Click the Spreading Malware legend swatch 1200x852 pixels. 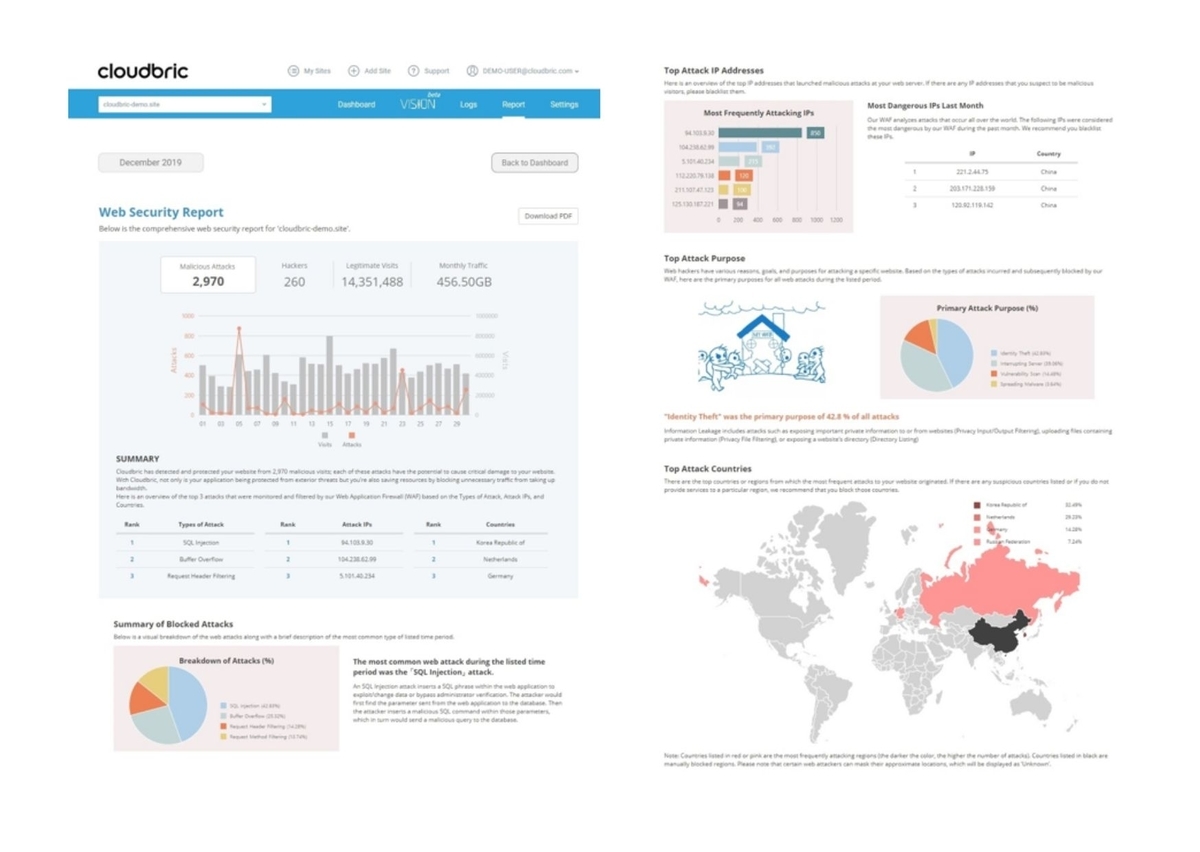click(x=993, y=383)
